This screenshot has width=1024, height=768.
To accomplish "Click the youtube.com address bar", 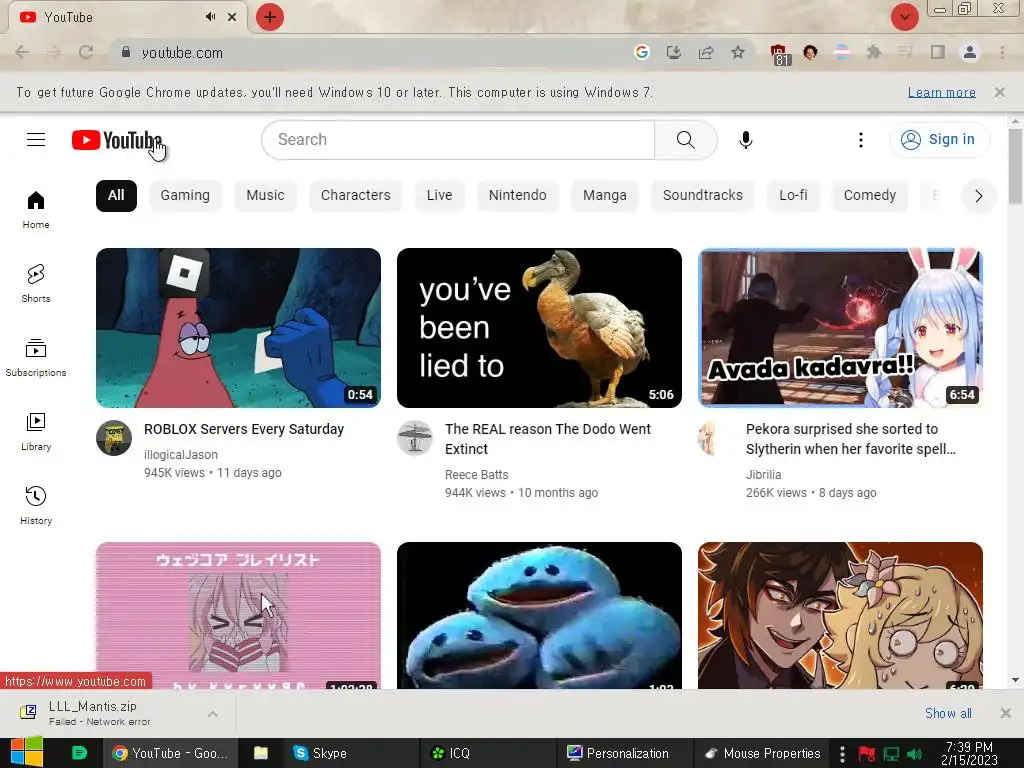I will 372,52.
